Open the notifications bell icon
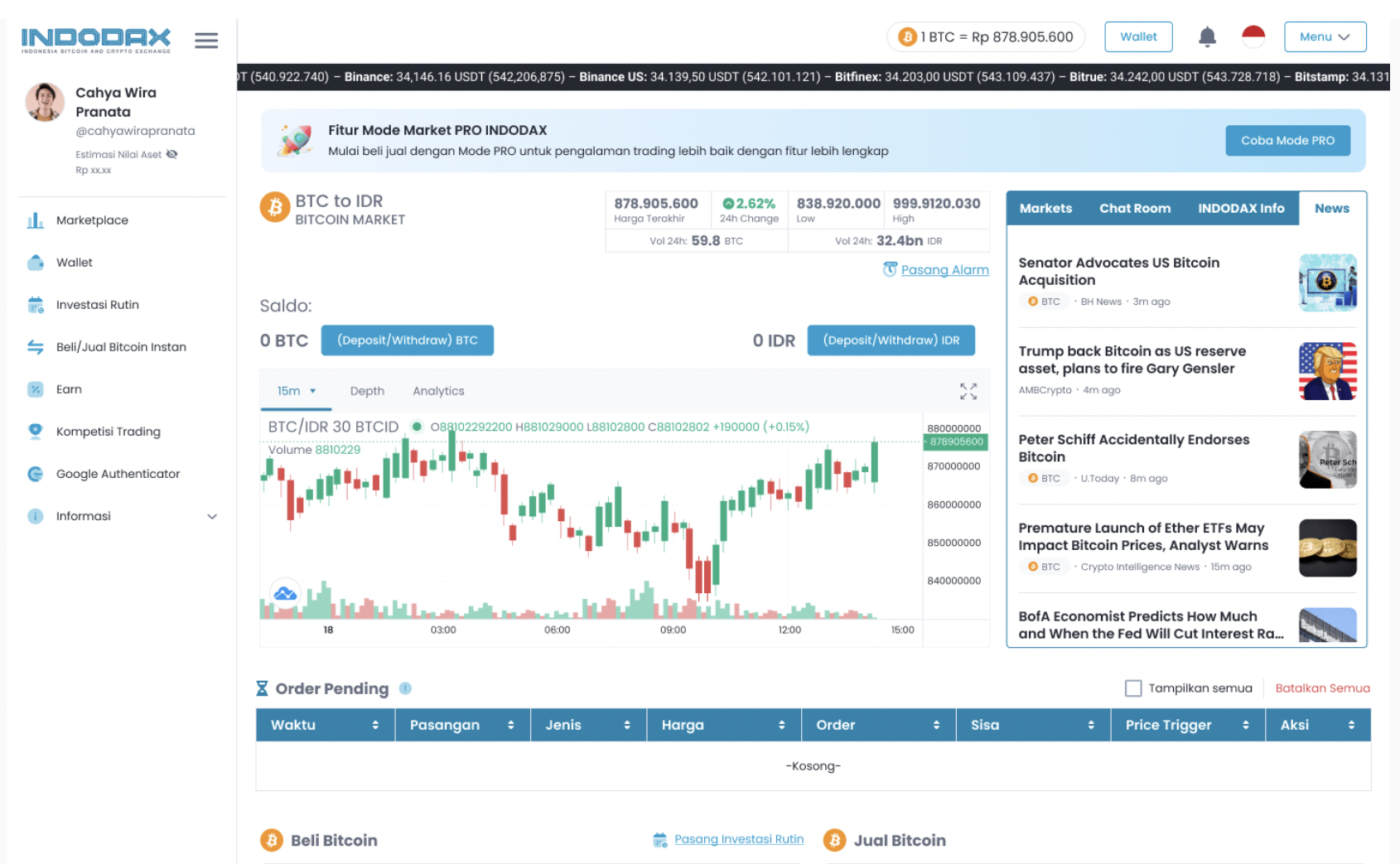This screenshot has height=864, width=1400. point(1207,36)
